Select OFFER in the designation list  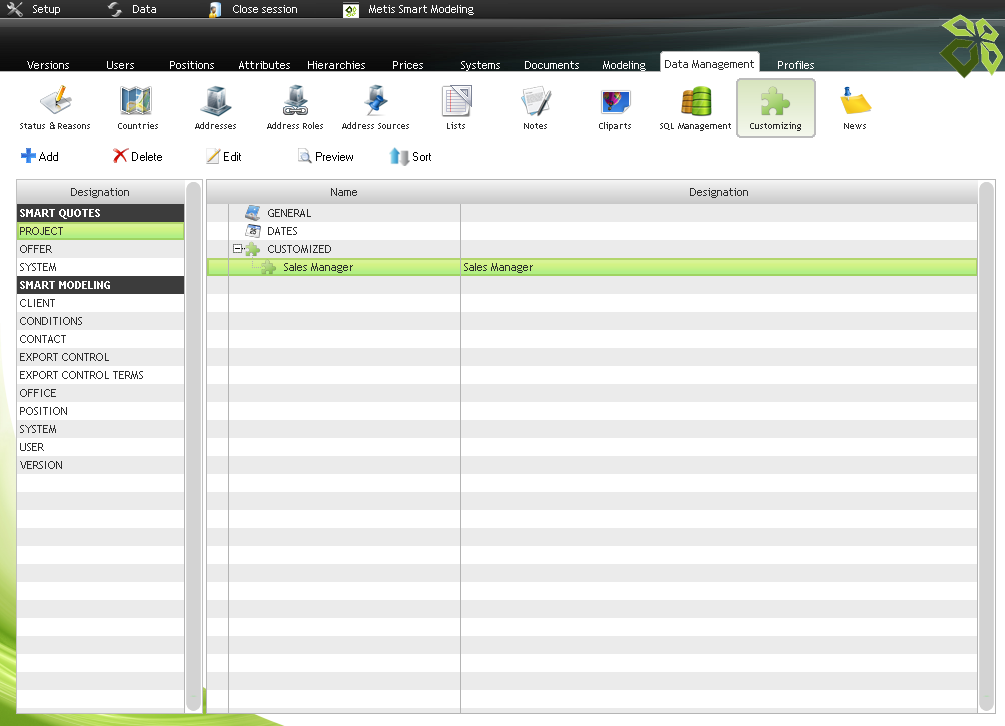click(x=36, y=249)
